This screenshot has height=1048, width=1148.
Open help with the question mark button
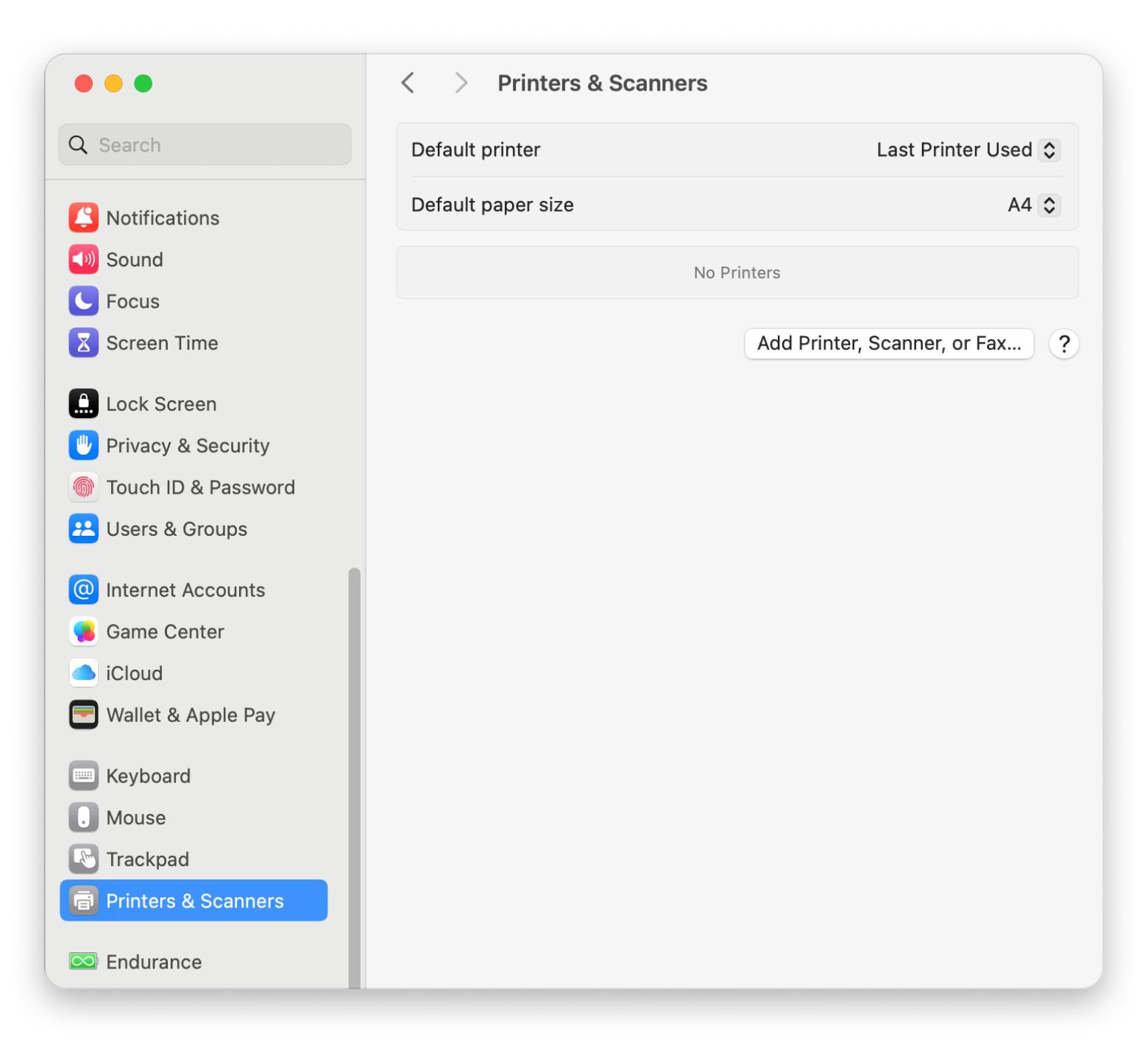coord(1063,344)
